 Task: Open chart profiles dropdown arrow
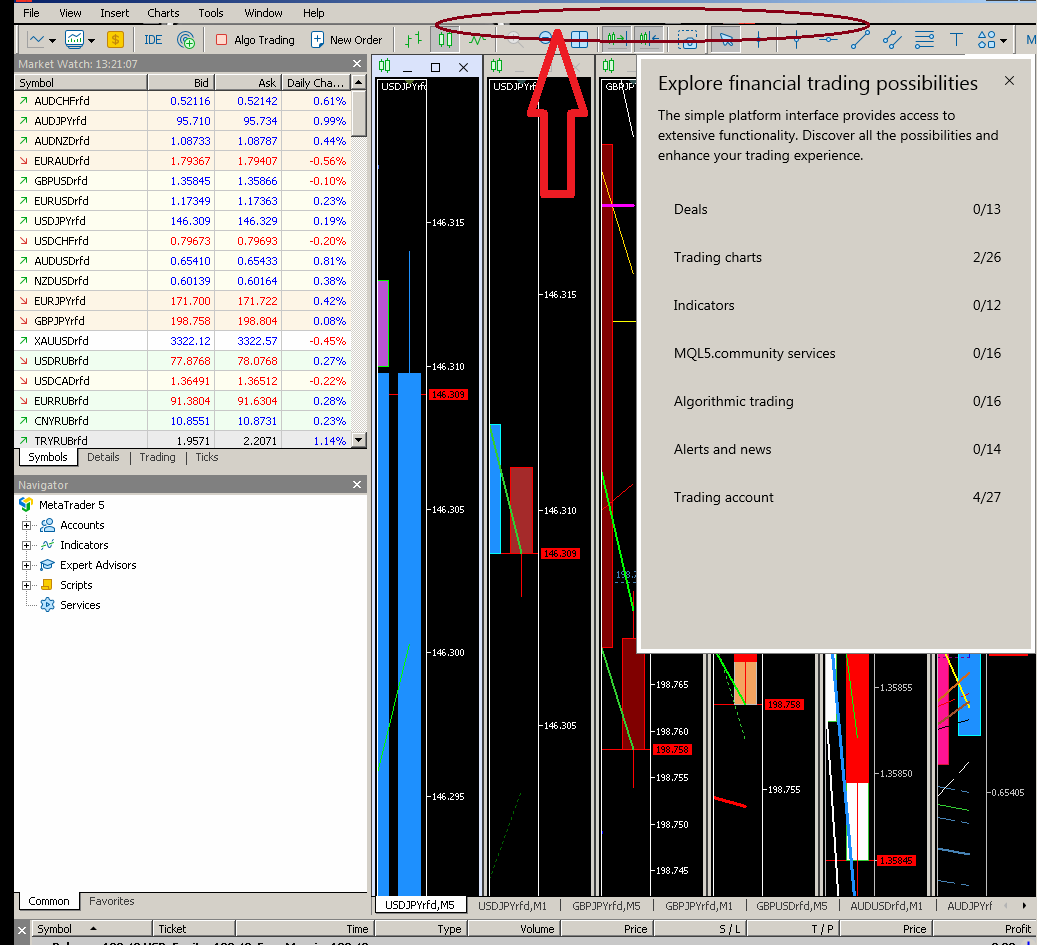[x=91, y=40]
